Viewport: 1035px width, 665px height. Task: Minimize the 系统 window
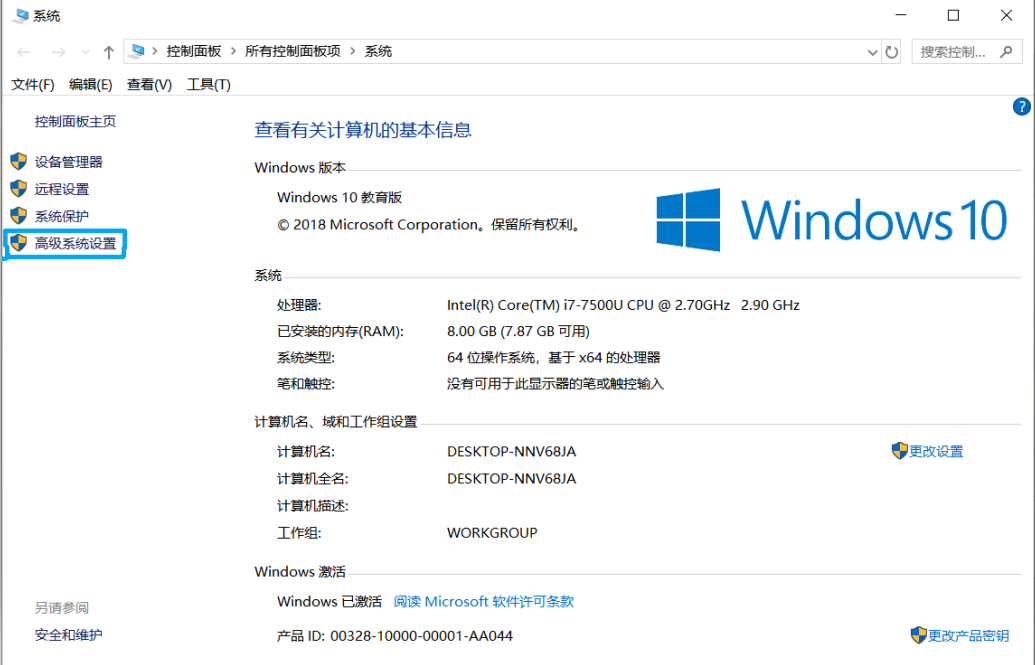pyautogui.click(x=901, y=15)
